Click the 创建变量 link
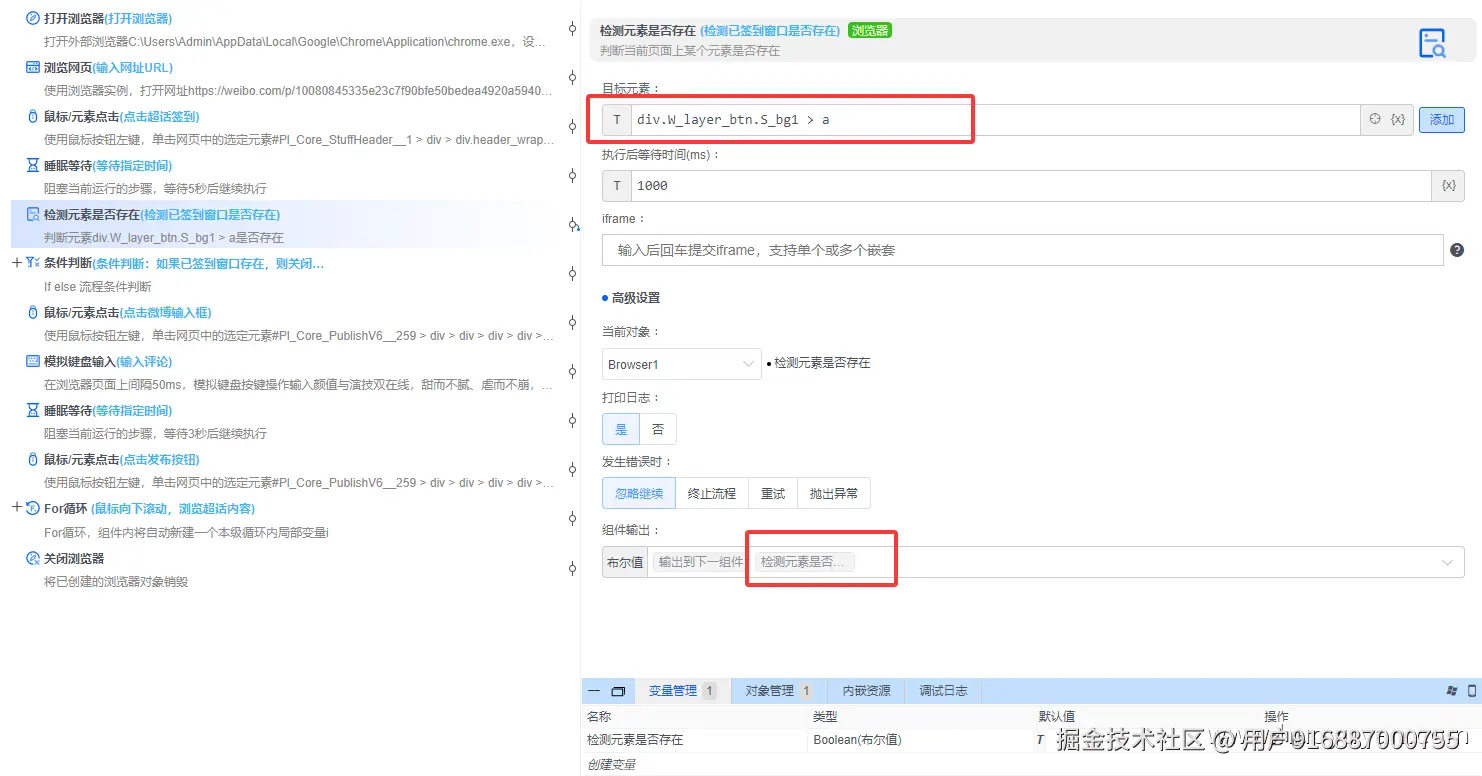Screen dimensions: 1482x776 pyautogui.click(x=611, y=765)
